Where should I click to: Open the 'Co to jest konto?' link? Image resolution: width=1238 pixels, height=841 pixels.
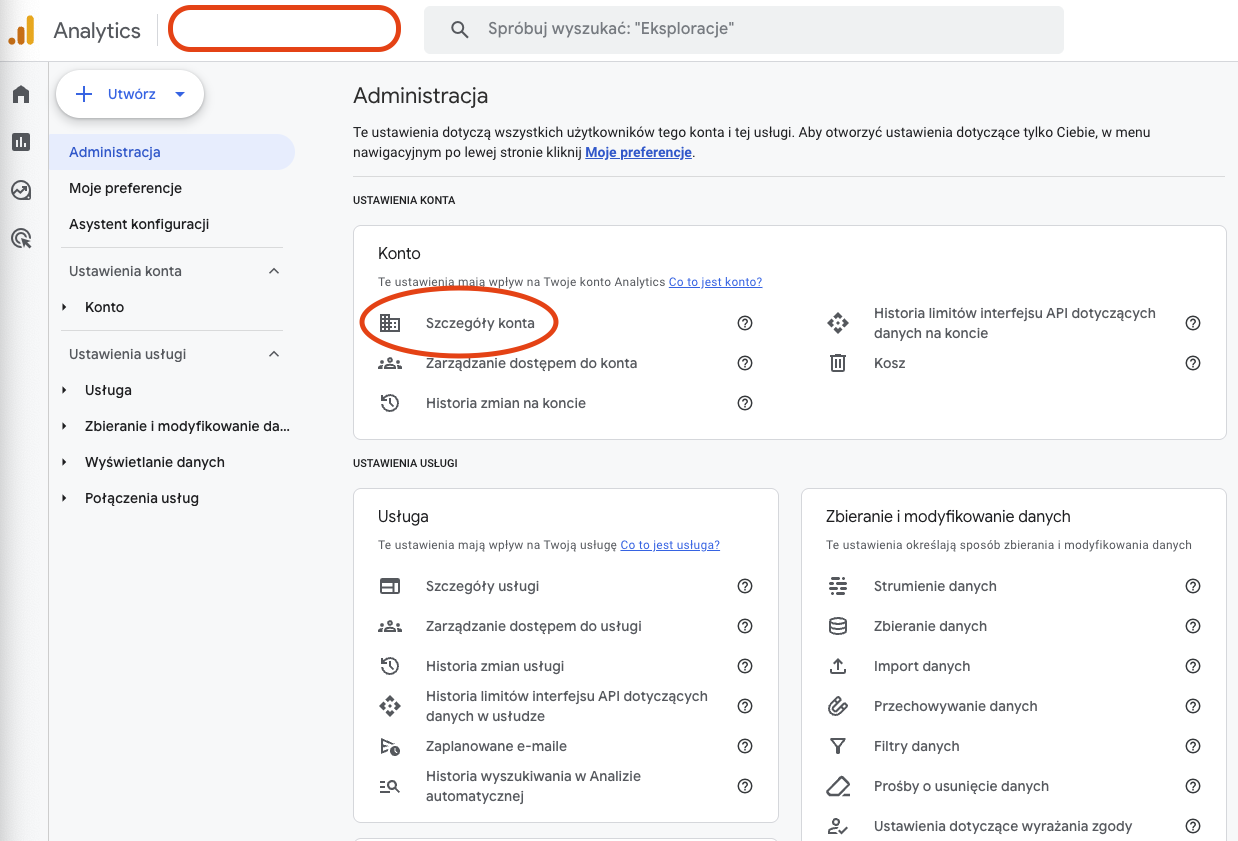click(x=714, y=282)
